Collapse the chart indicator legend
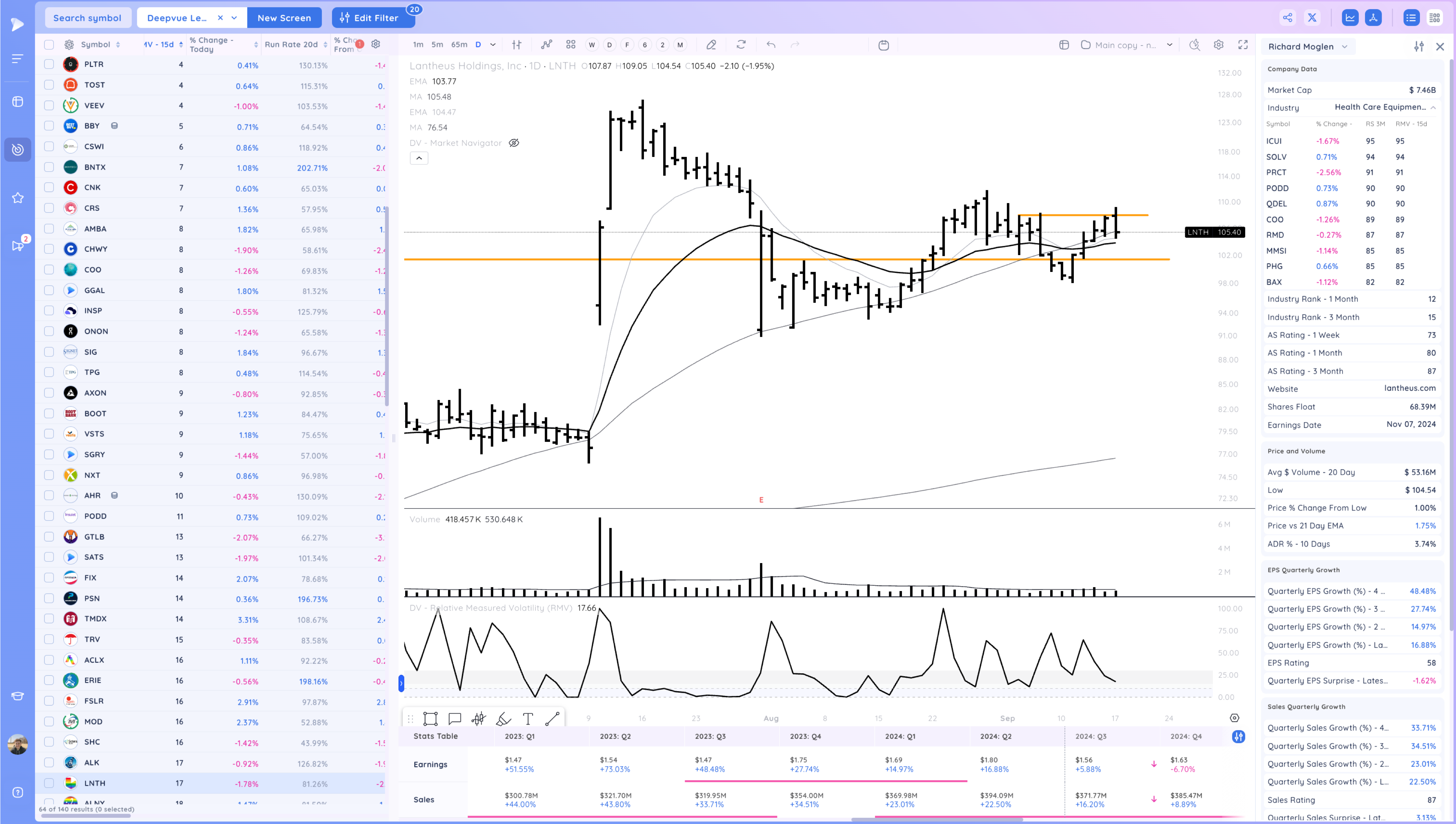 point(419,158)
